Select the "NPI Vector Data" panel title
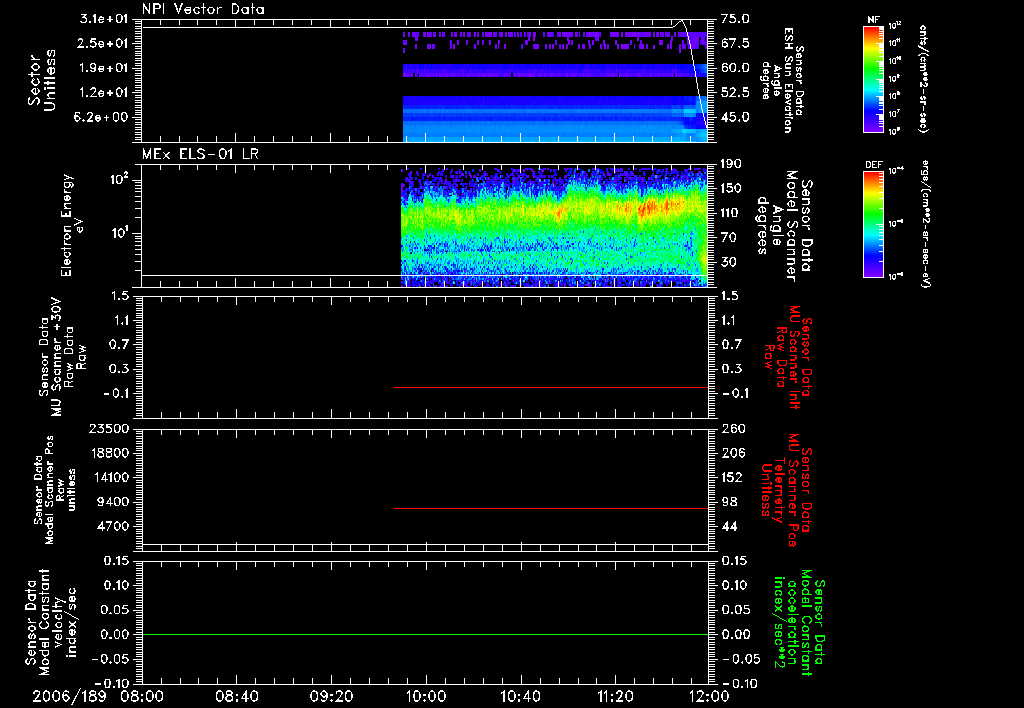 click(x=203, y=9)
